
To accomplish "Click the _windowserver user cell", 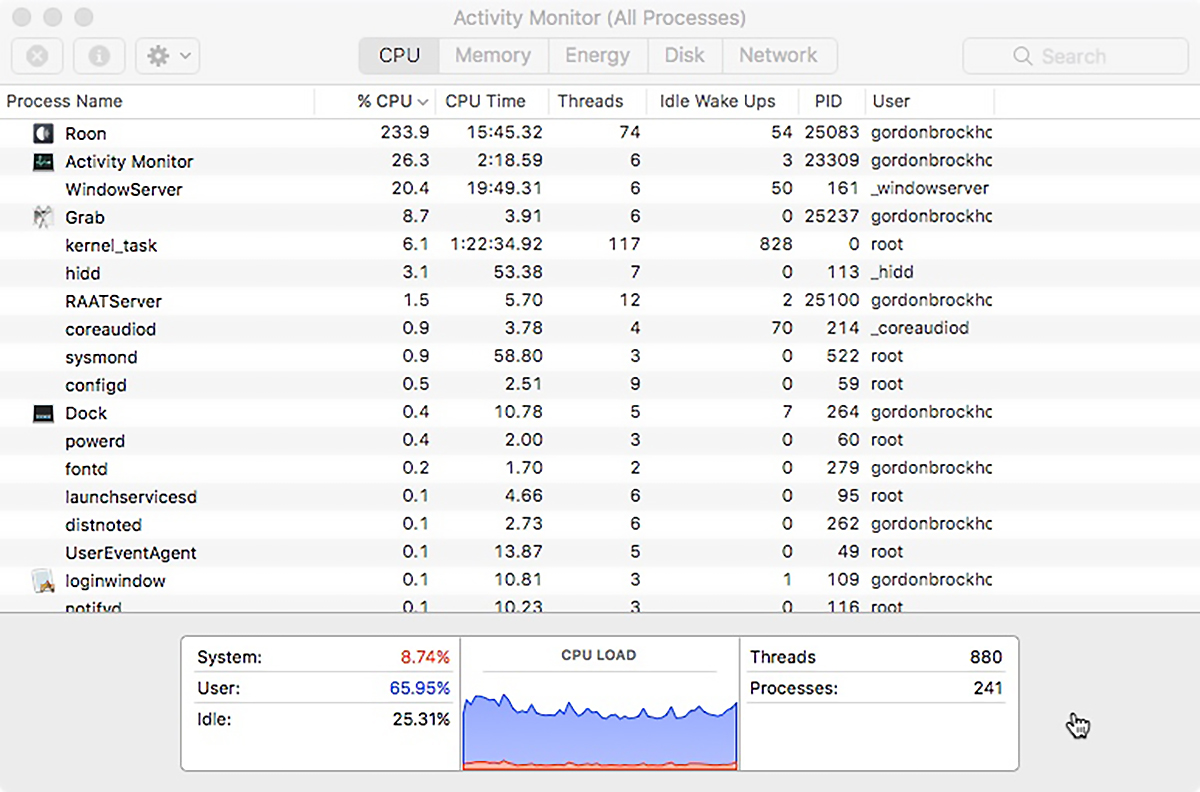I will tap(930, 189).
